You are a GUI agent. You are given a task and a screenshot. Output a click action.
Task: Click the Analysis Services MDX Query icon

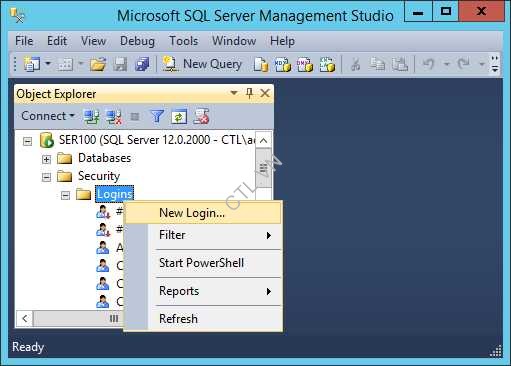point(283,64)
